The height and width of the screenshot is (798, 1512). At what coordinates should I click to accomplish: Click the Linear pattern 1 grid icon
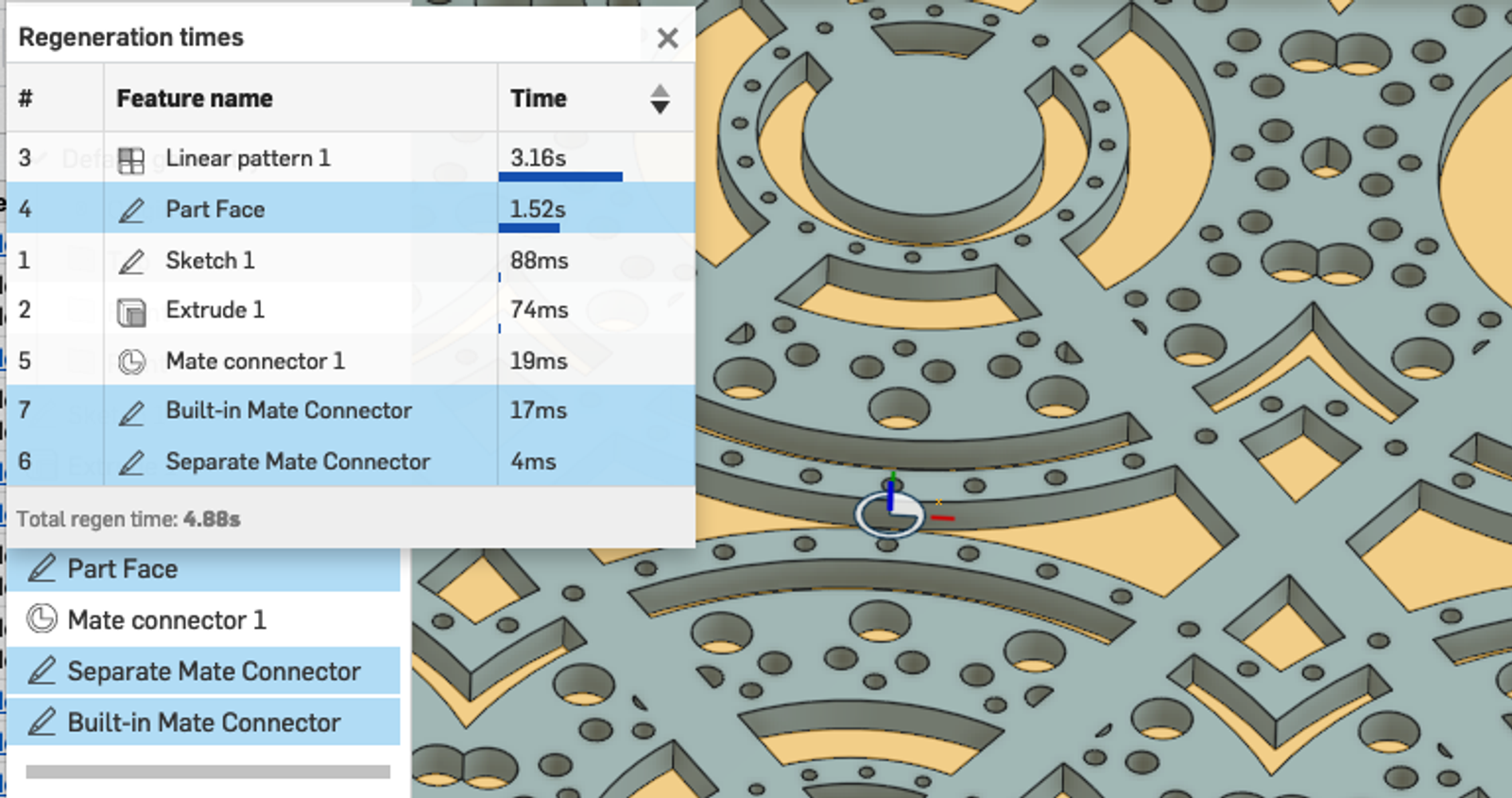[131, 160]
